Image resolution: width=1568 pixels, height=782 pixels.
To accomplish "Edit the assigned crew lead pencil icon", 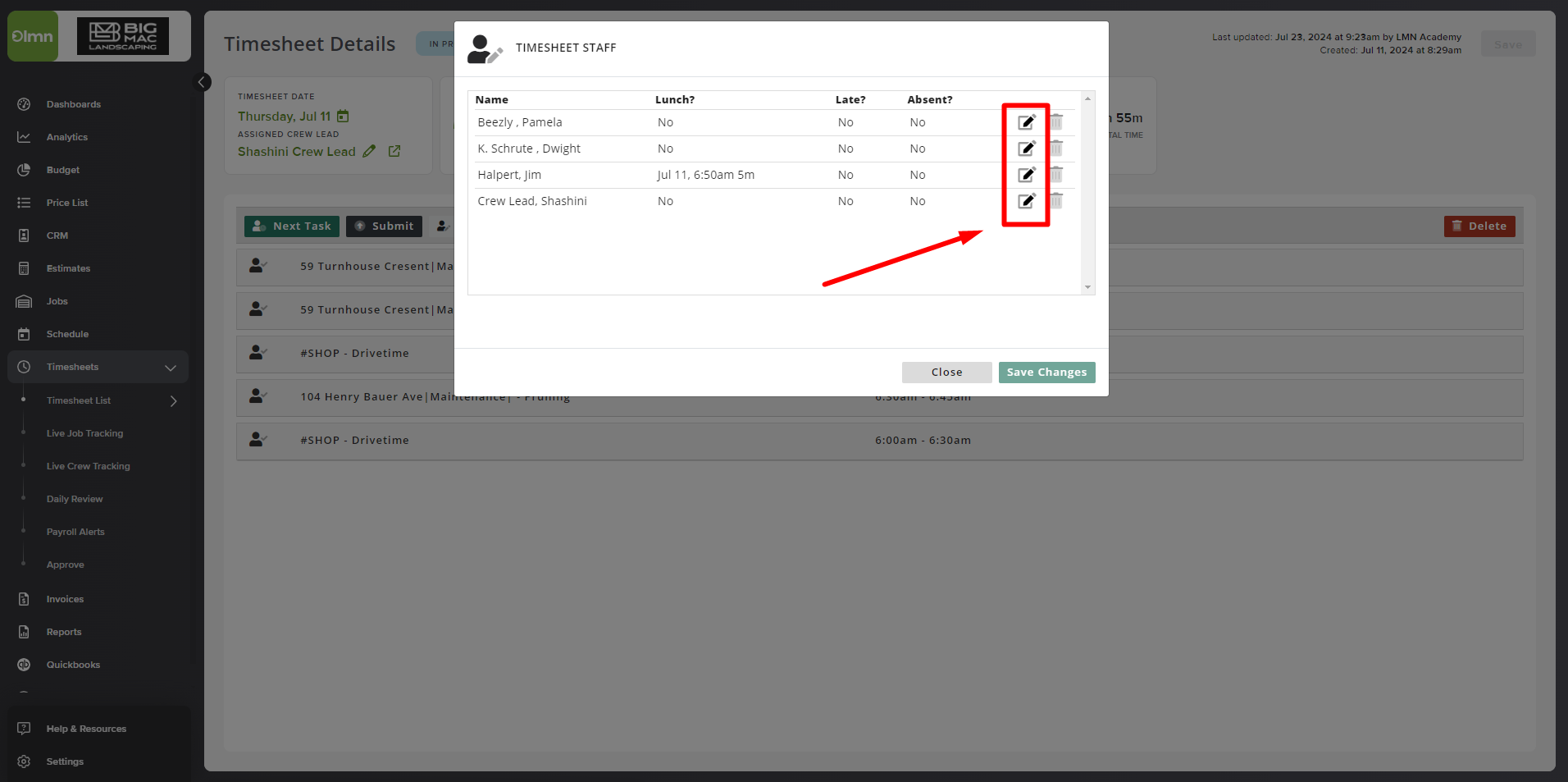I will point(369,151).
